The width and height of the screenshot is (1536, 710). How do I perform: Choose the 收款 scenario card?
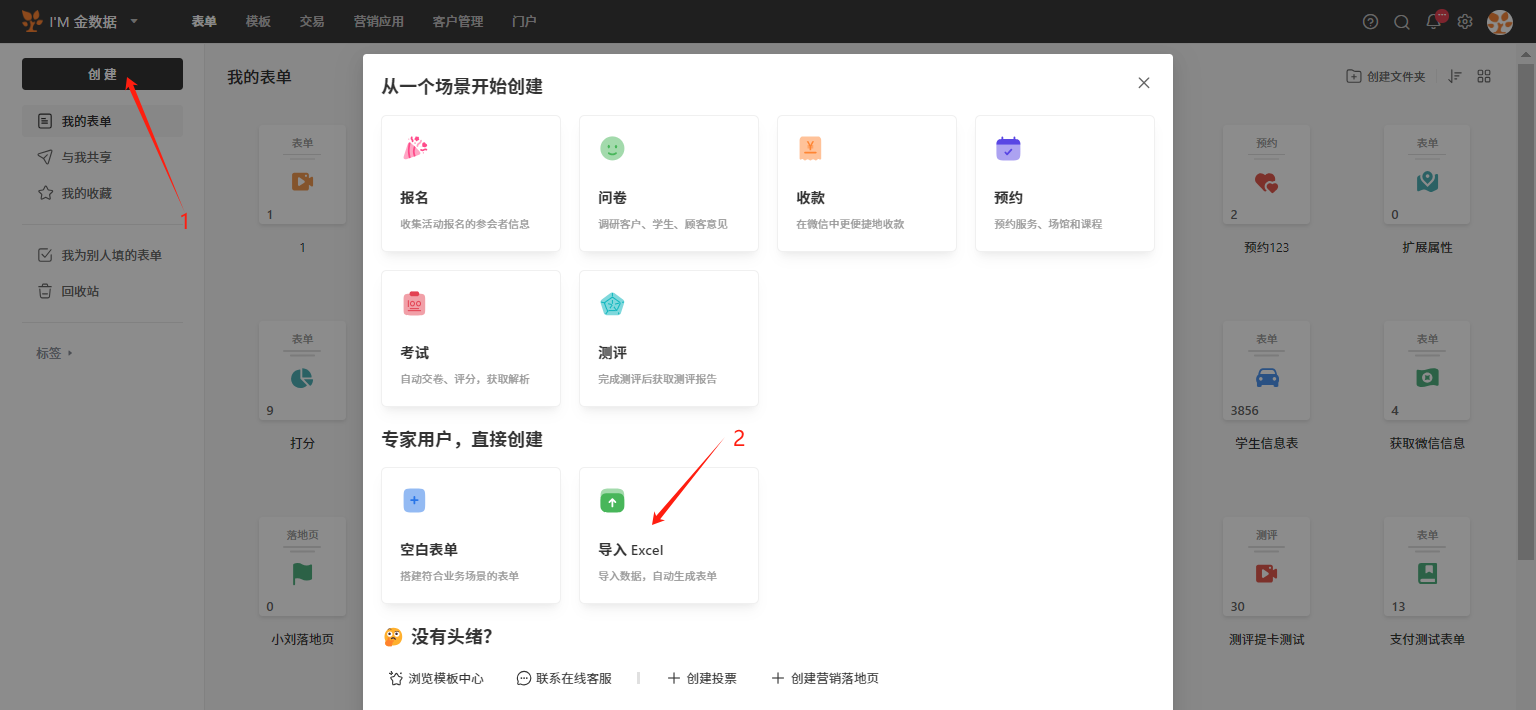click(x=867, y=183)
